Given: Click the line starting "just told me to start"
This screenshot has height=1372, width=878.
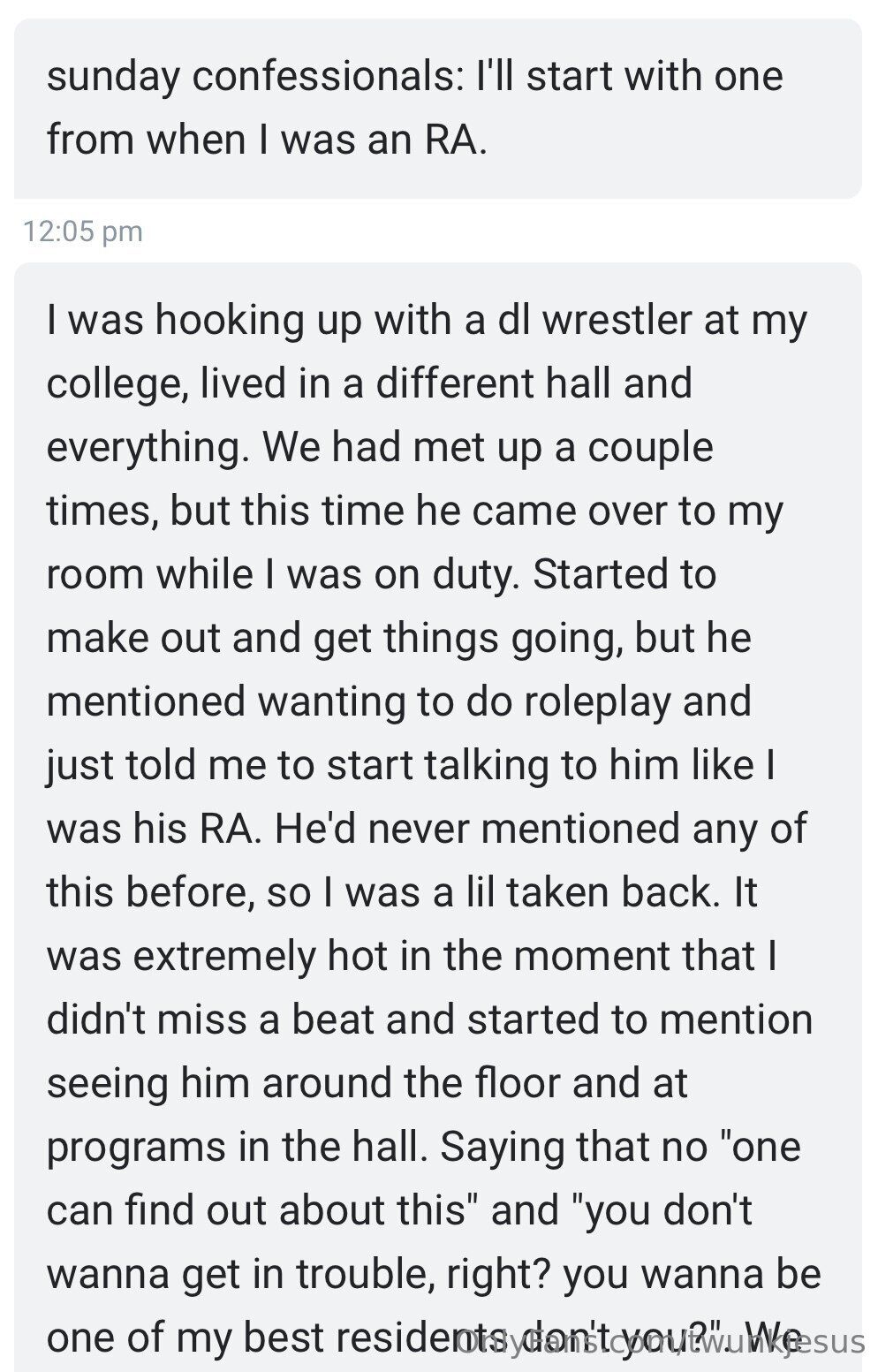Looking at the screenshot, I should (x=411, y=765).
